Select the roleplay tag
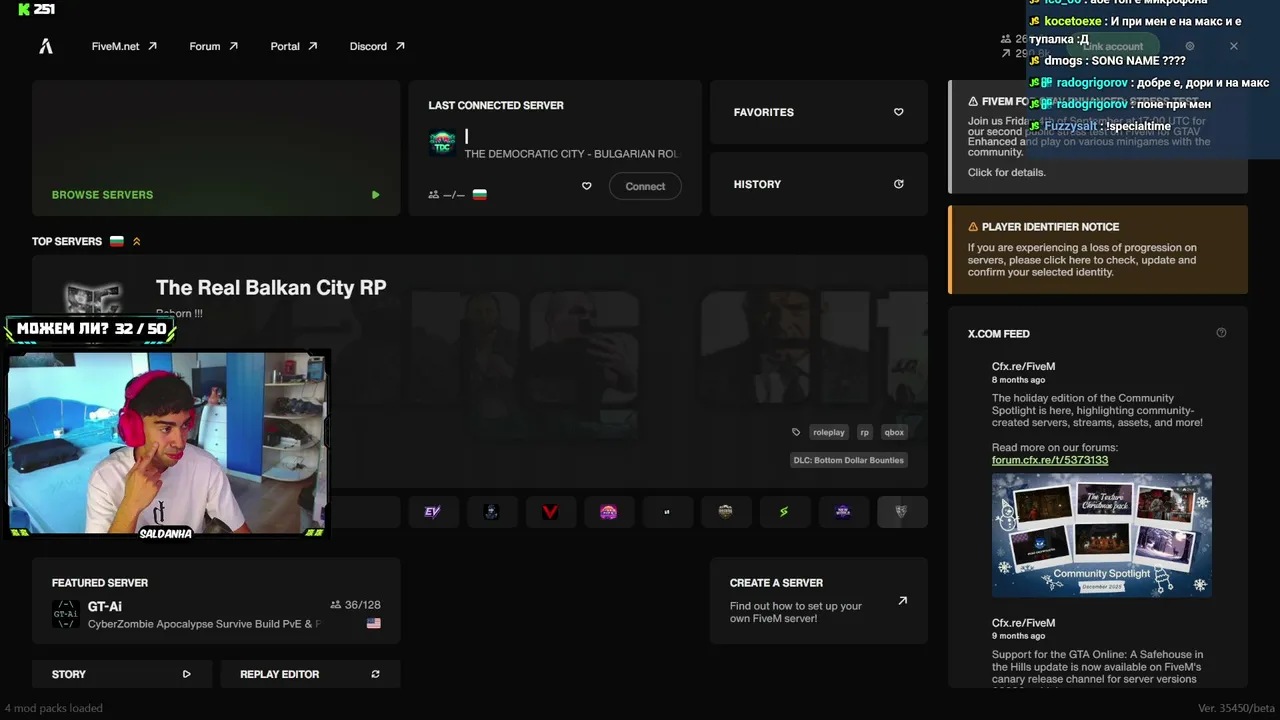1280x720 pixels. 829,432
